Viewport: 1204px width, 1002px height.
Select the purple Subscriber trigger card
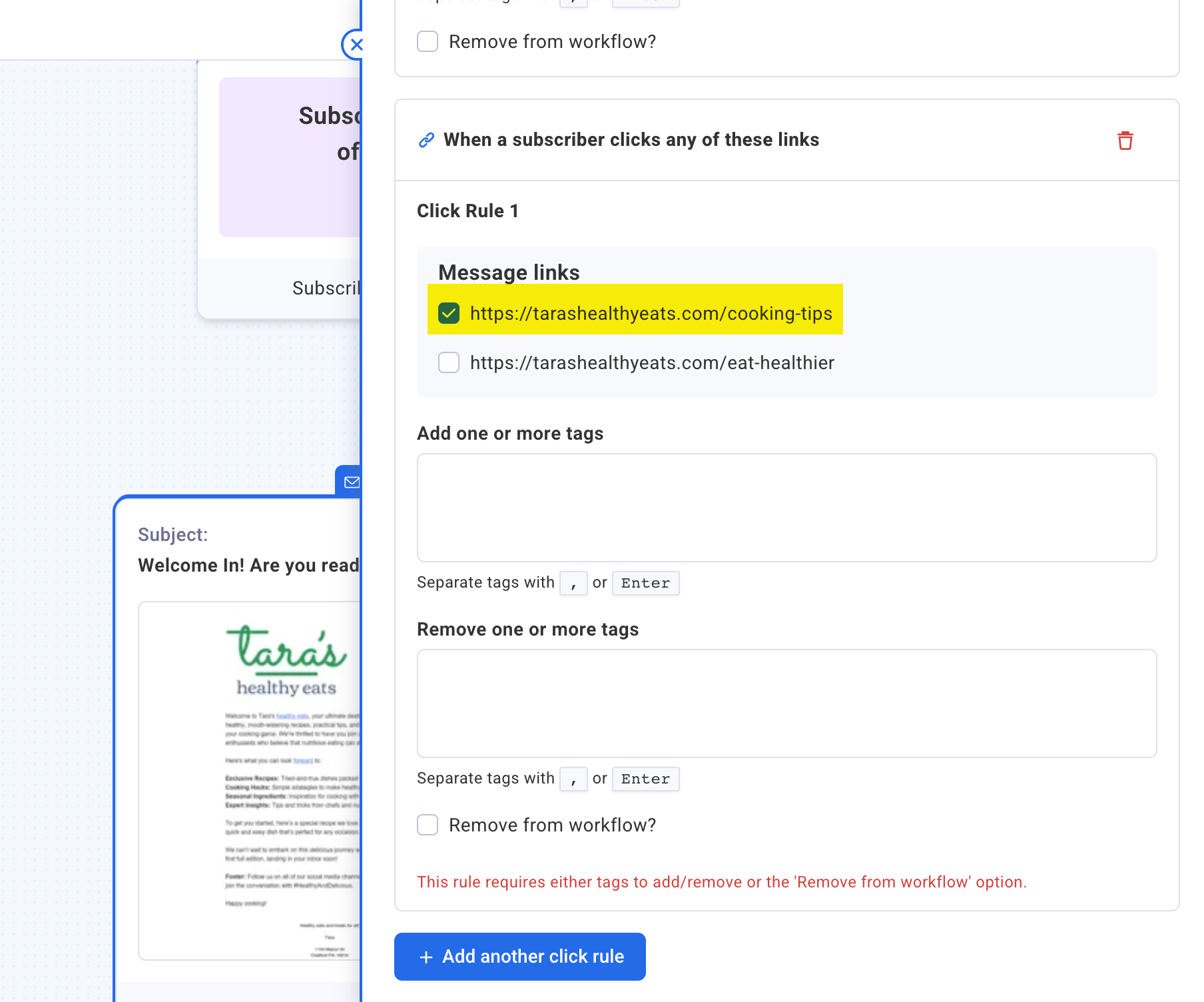pos(290,157)
